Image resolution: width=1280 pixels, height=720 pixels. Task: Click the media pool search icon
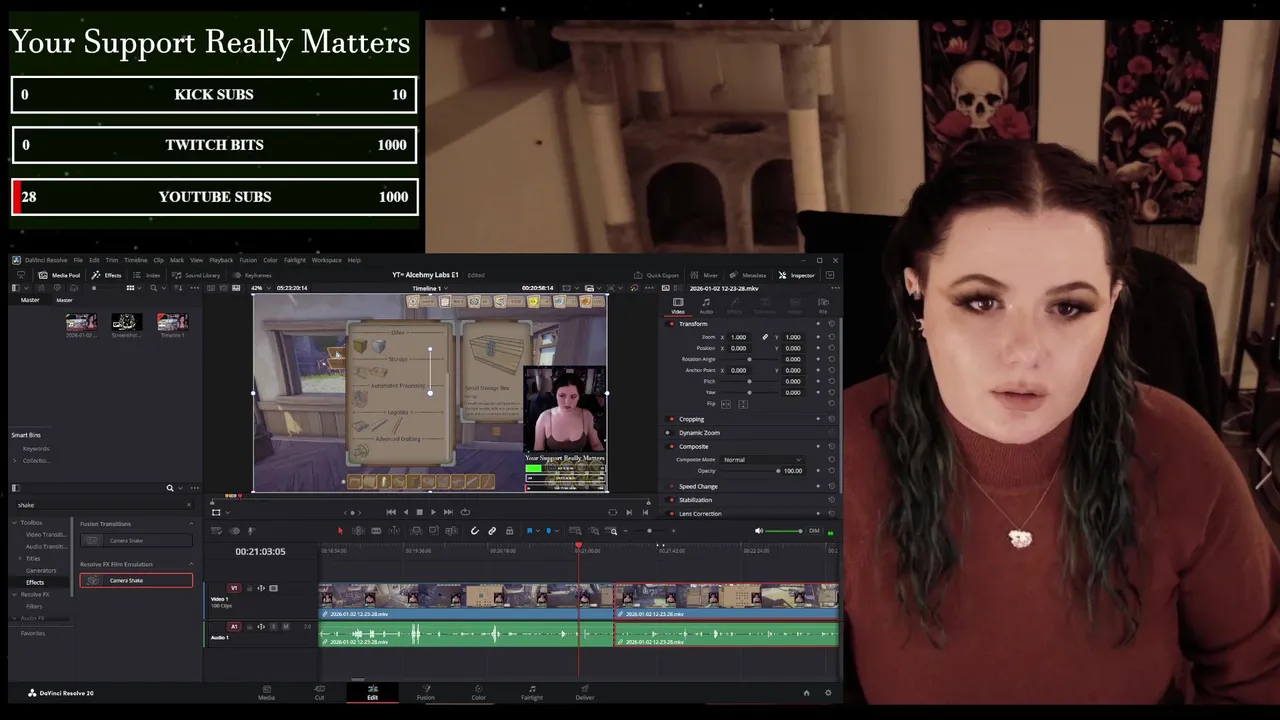pyautogui.click(x=154, y=288)
